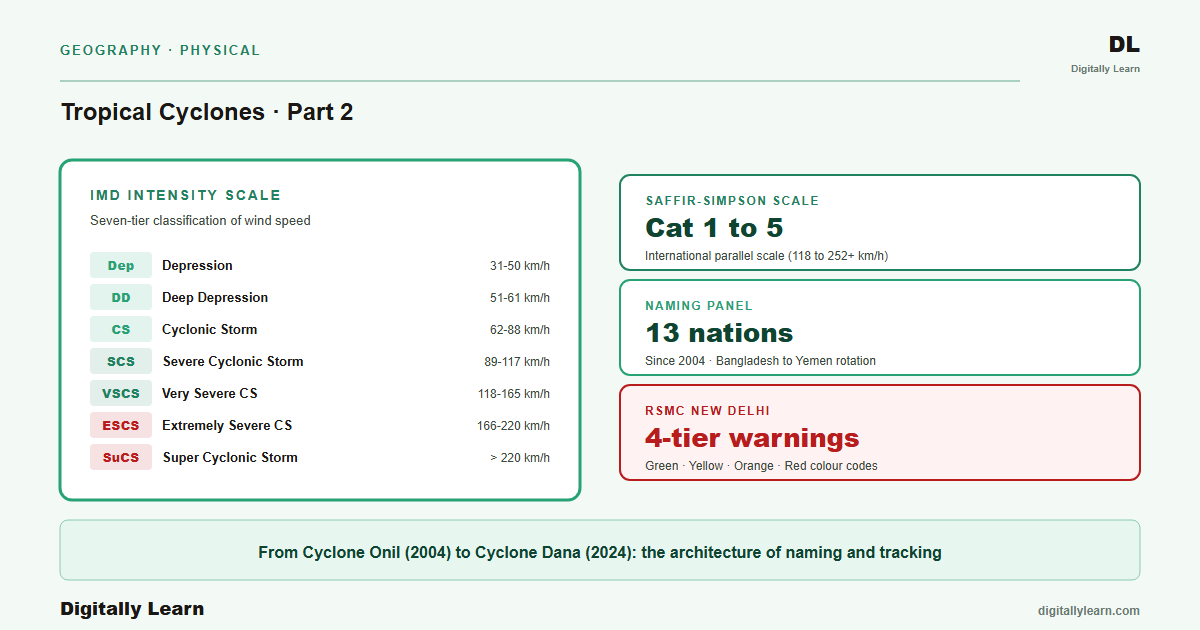
Task: Click the '62-88 km/h' wind speed value
Action: click(x=520, y=330)
